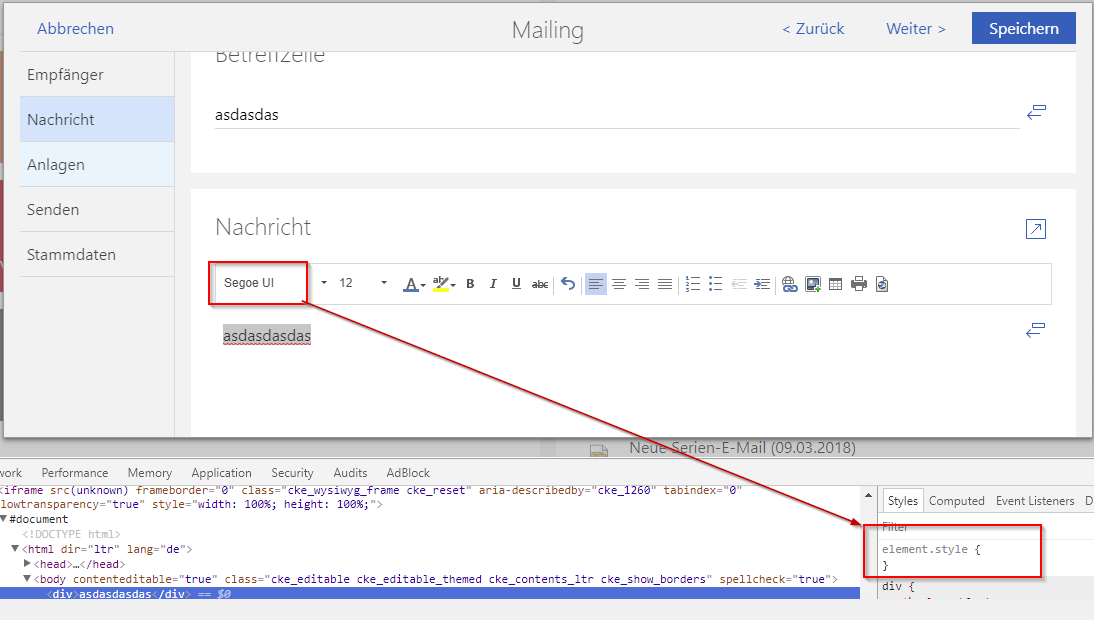
Task: Apply italic formatting to the text
Action: [x=492, y=283]
